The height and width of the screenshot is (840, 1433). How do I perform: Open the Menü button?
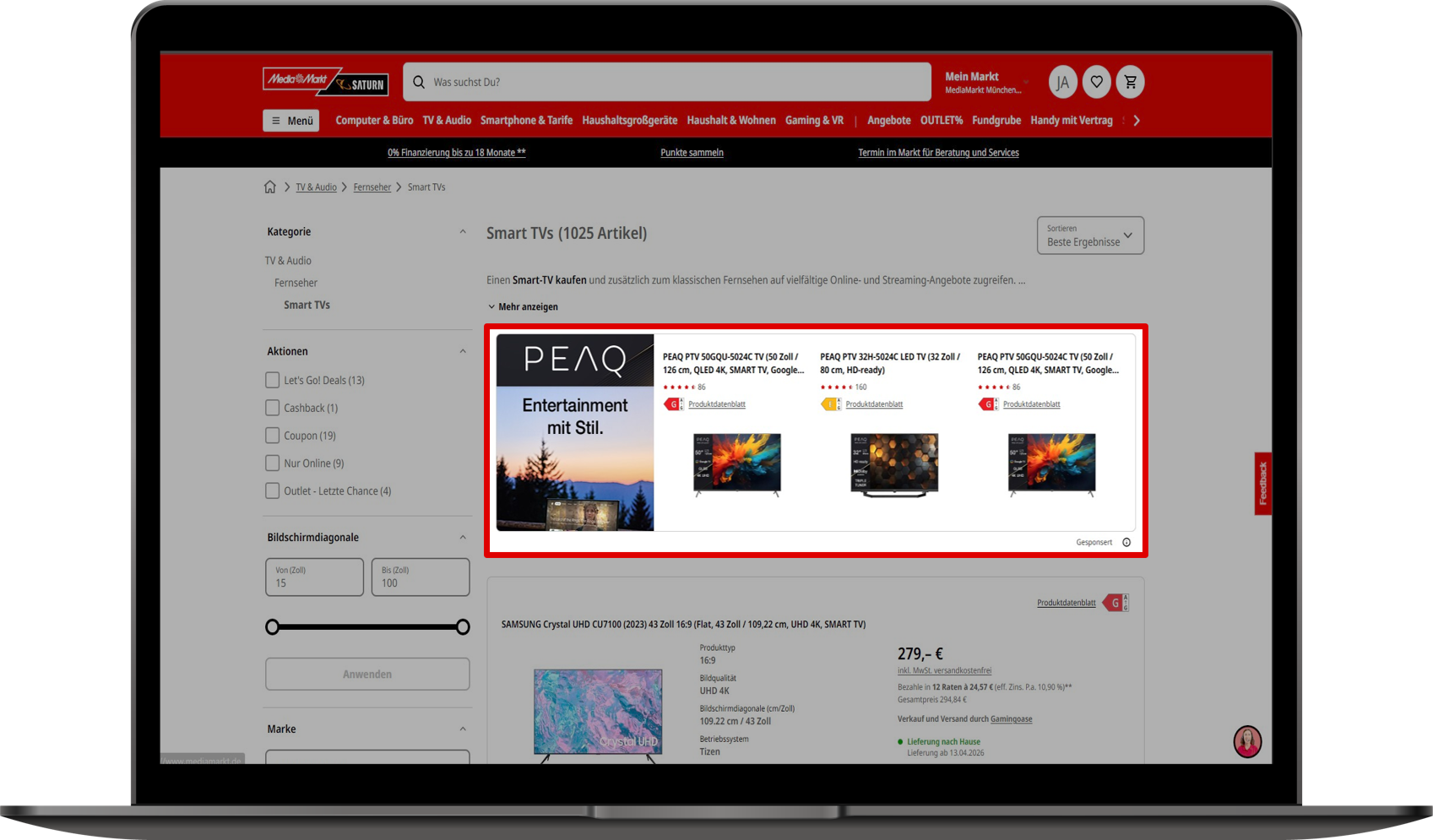click(291, 121)
